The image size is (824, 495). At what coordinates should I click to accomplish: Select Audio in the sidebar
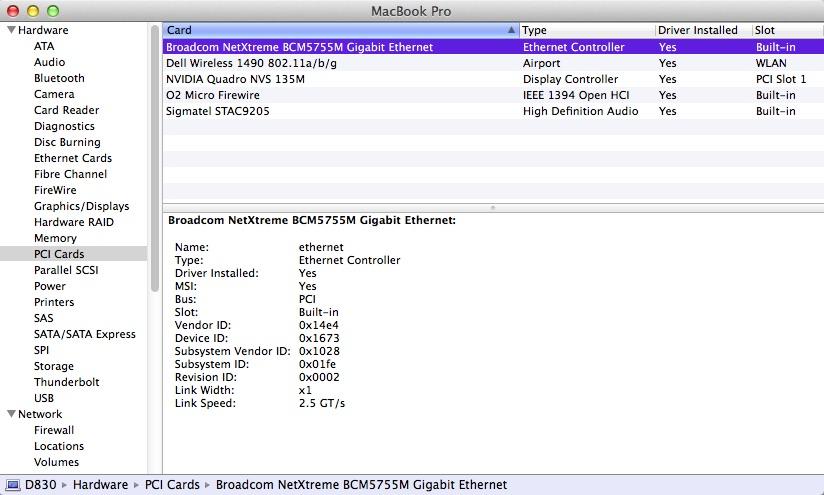coord(49,62)
